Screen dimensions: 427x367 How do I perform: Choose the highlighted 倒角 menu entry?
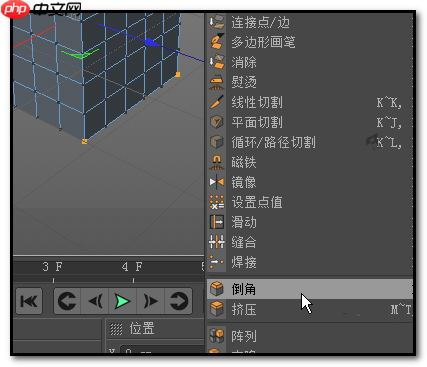310,289
